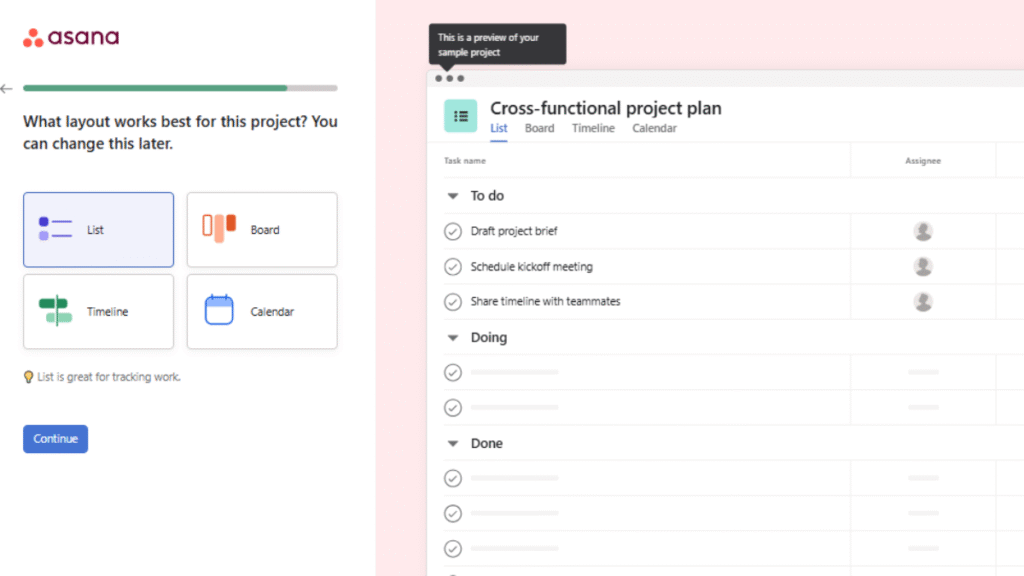Click the project list icon beside the title
This screenshot has height=576, width=1024.
(460, 115)
